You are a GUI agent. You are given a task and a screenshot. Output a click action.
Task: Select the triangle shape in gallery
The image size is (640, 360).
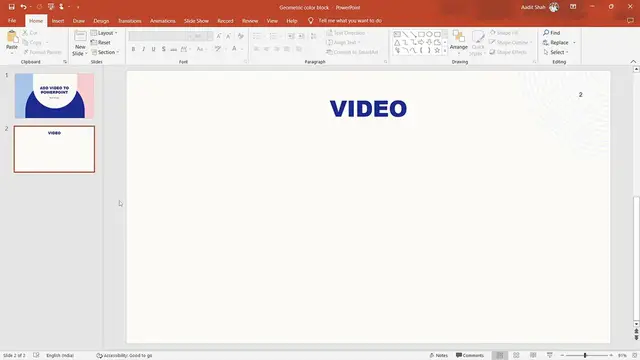pyautogui.click(x=397, y=42)
